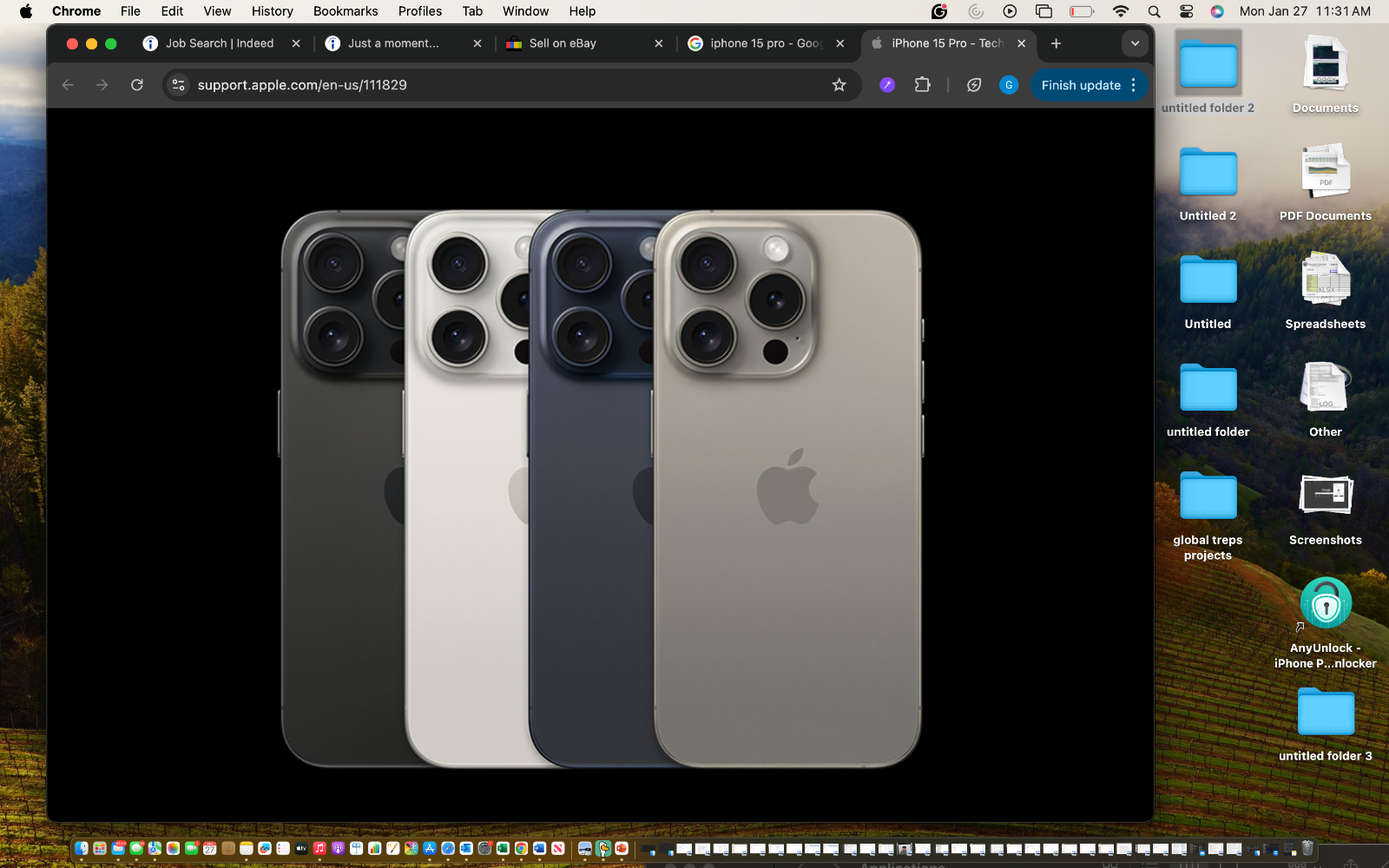The height and width of the screenshot is (868, 1389).
Task: Select the untitled folder 2 desktop folder
Action: coord(1208,73)
